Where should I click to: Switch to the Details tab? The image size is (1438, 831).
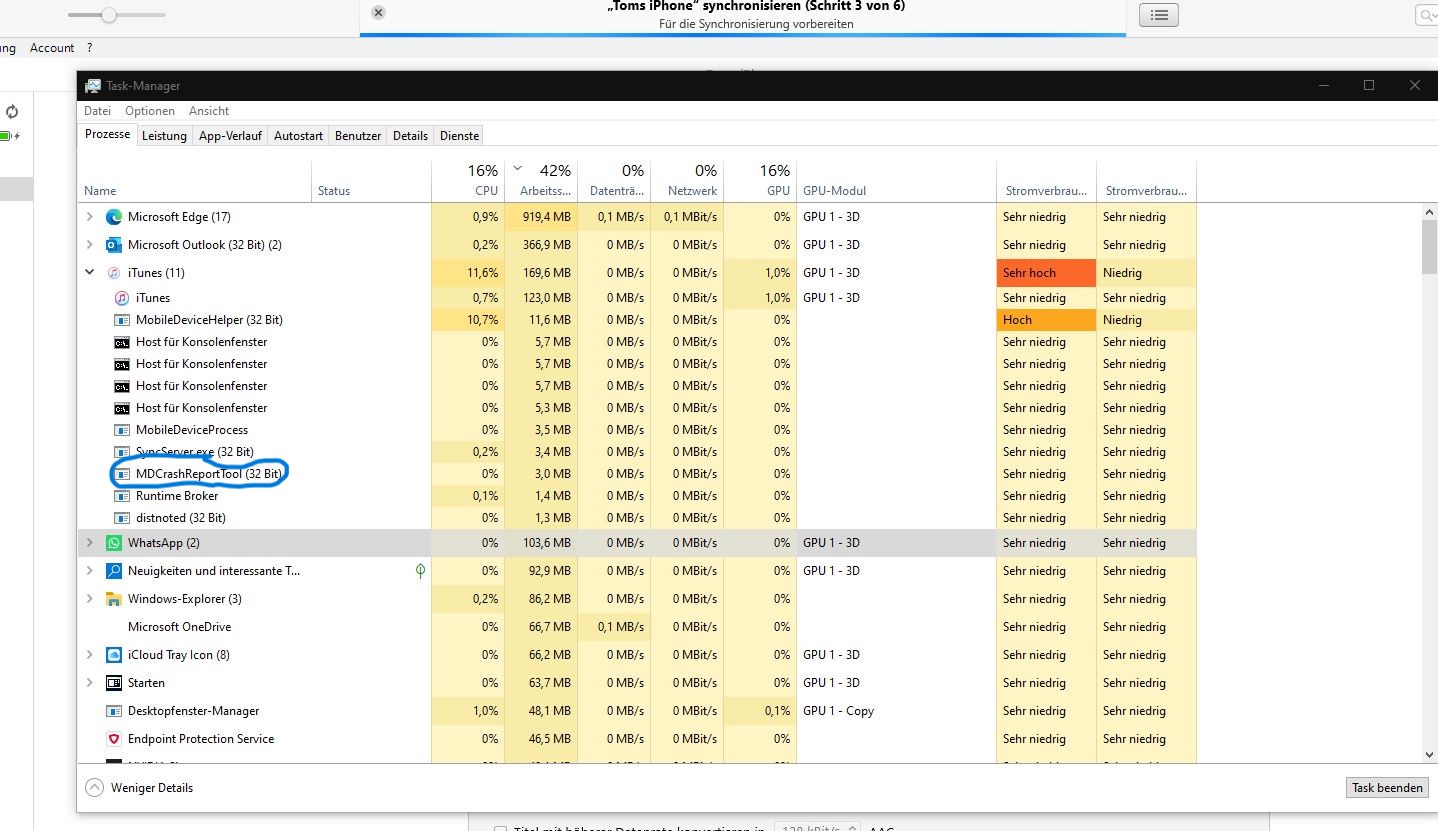pos(410,136)
